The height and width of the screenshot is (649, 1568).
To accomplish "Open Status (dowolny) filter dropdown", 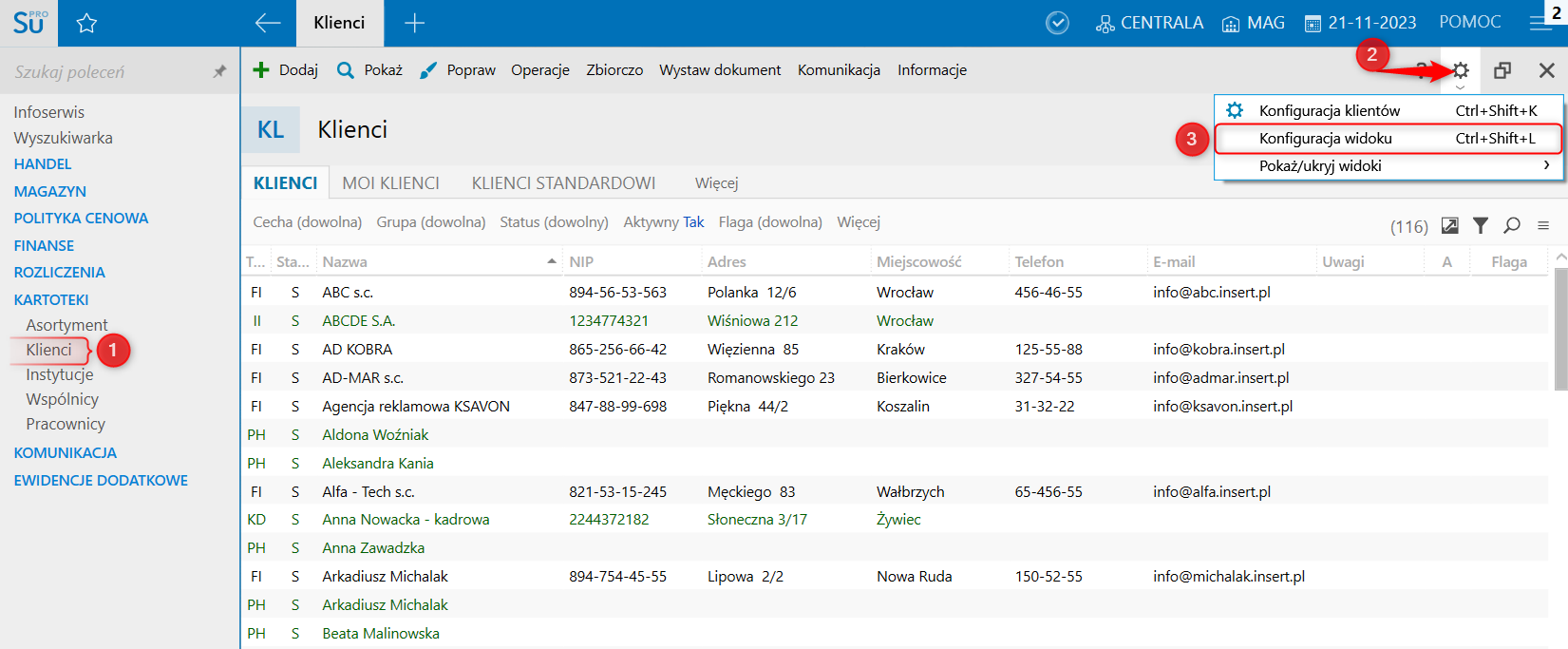I will (x=554, y=222).
